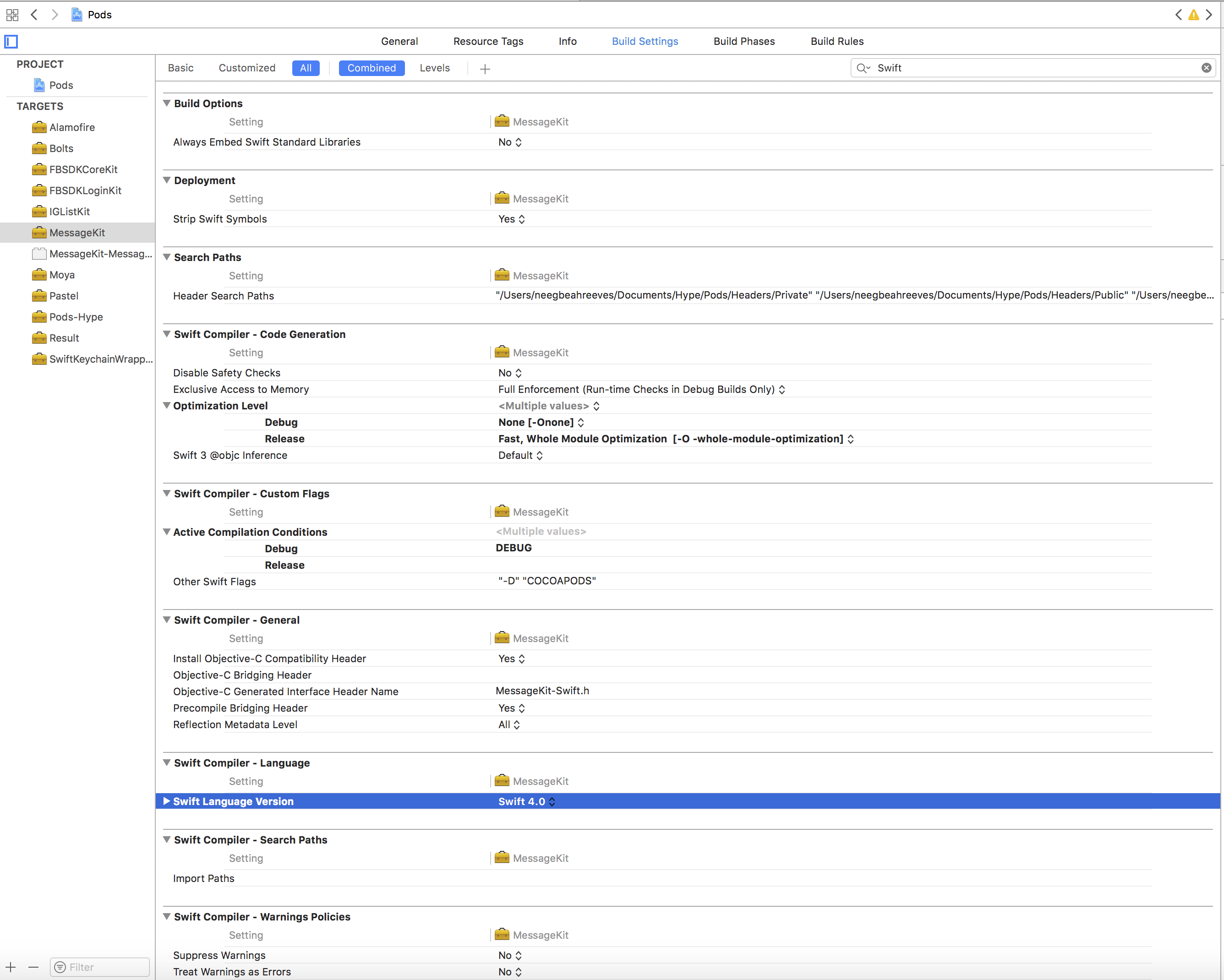The height and width of the screenshot is (980, 1224).
Task: Show All build settings
Action: point(306,68)
